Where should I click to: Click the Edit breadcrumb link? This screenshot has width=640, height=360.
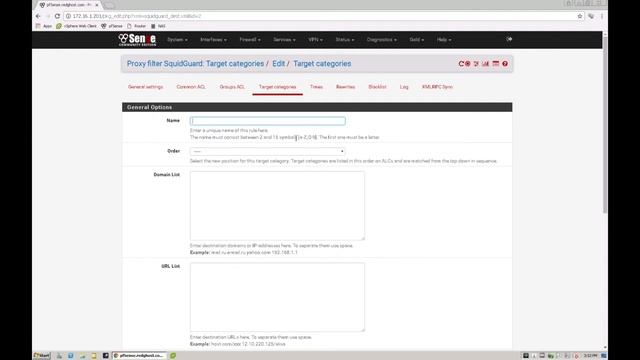click(278, 64)
